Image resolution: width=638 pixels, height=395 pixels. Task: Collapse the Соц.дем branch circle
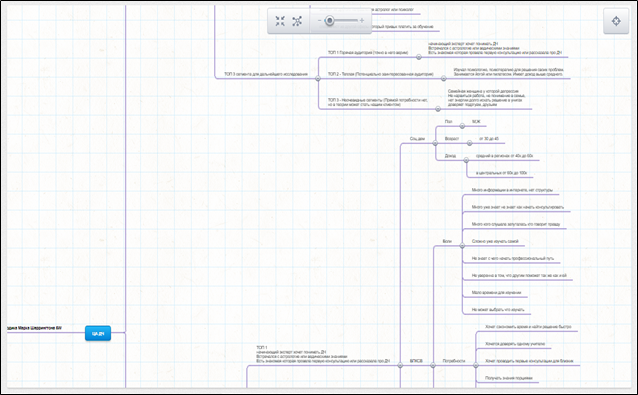point(435,143)
